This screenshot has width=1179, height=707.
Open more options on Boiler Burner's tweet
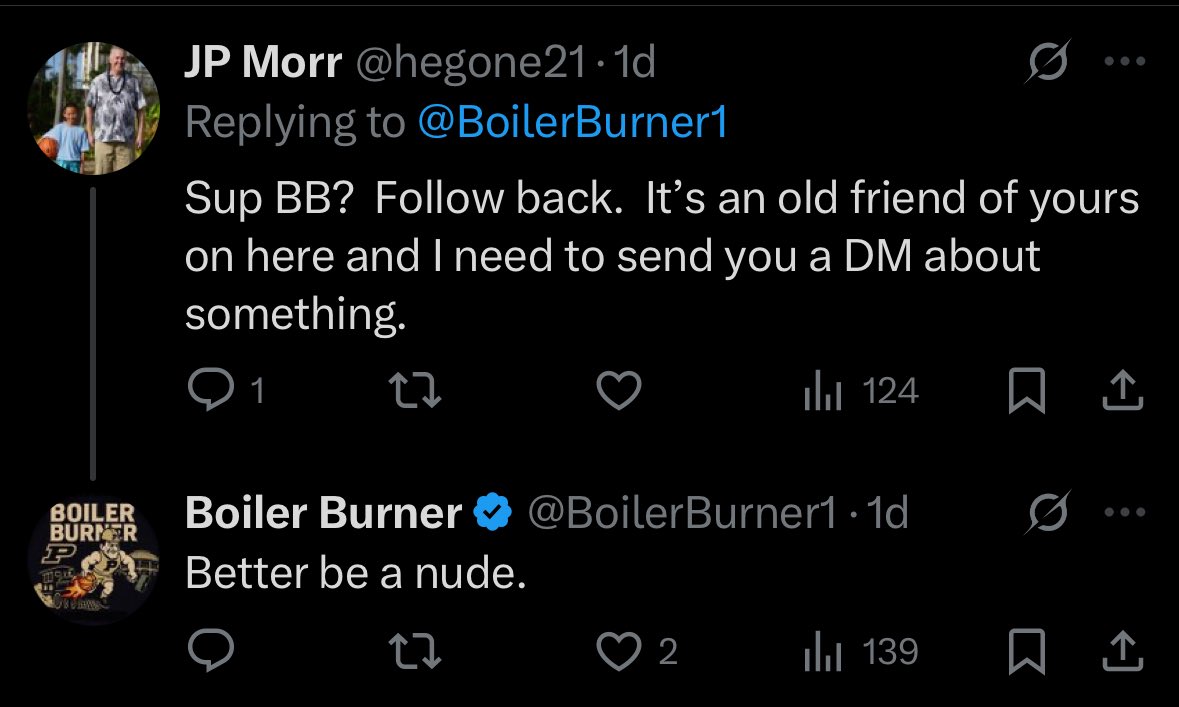1125,513
